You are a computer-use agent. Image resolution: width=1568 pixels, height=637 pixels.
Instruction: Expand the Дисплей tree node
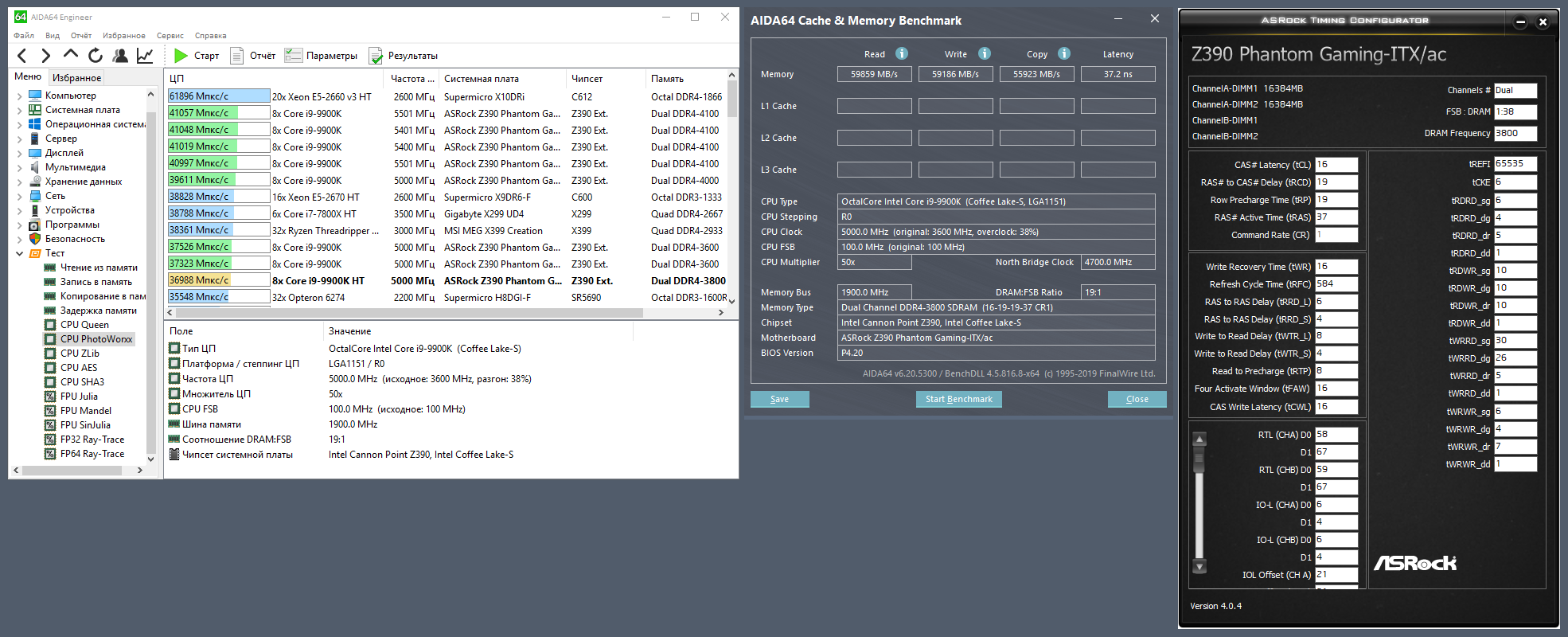(20, 153)
